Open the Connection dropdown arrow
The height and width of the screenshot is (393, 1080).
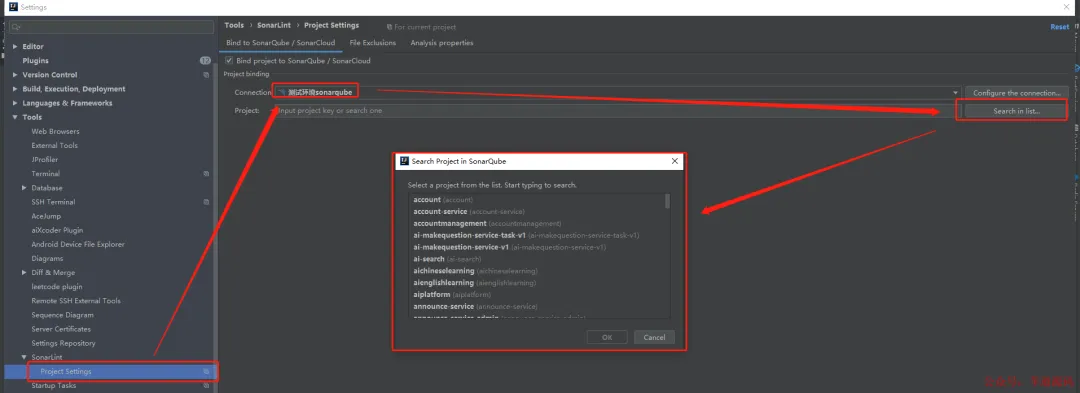[955, 93]
